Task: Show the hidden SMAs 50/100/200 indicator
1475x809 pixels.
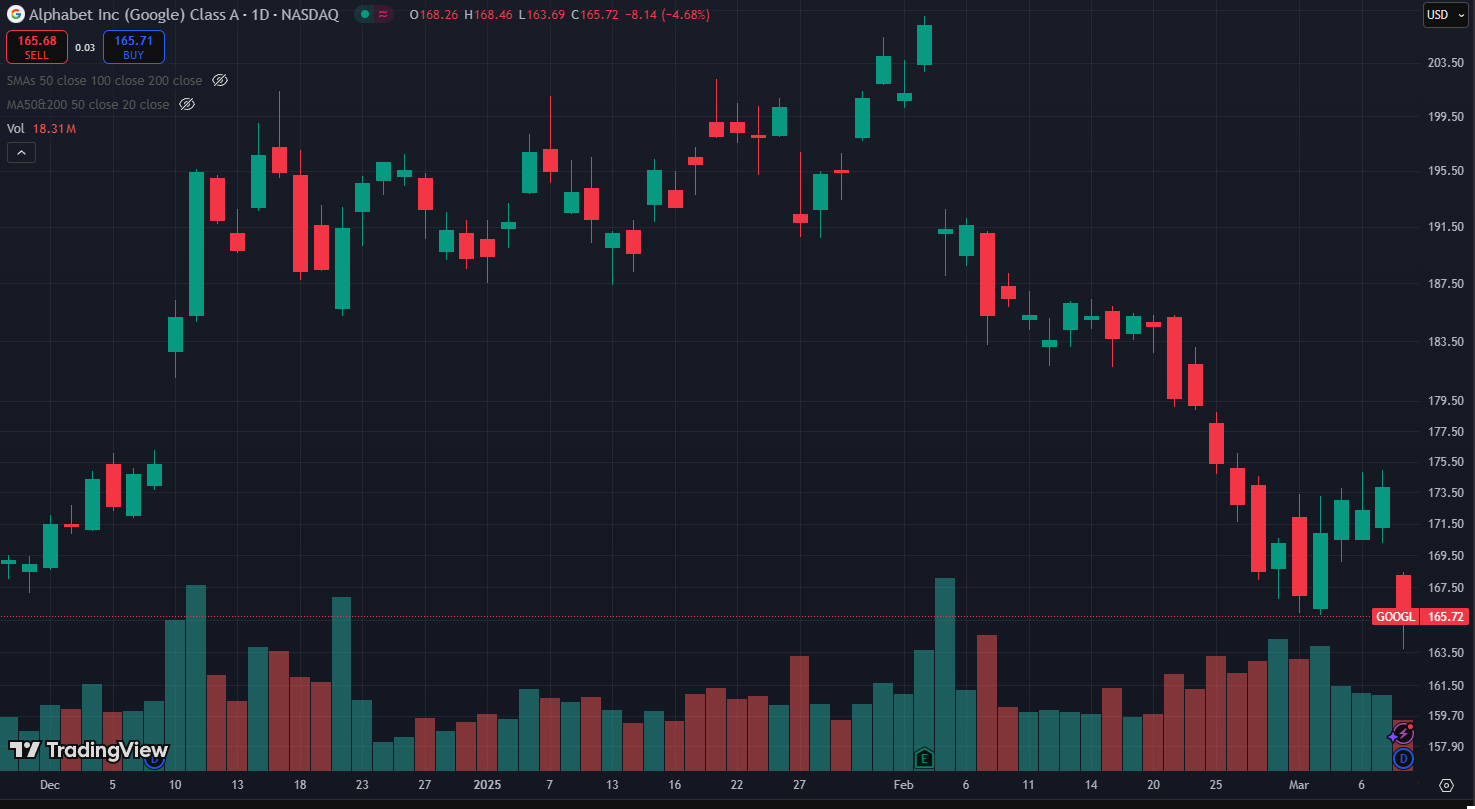Action: point(221,80)
